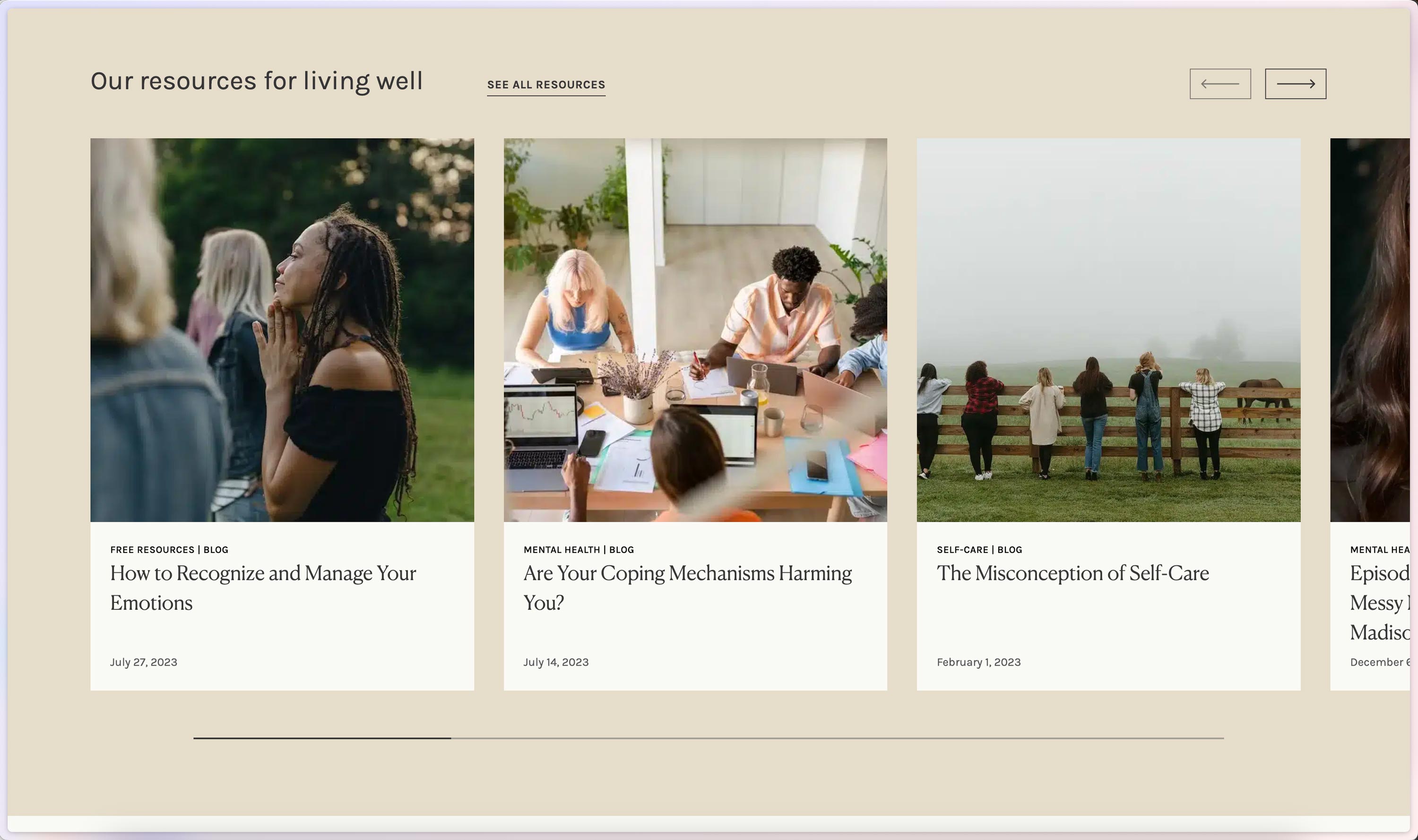Viewport: 1418px width, 840px height.
Task: Click the next arrow carousel button
Action: pos(1295,84)
